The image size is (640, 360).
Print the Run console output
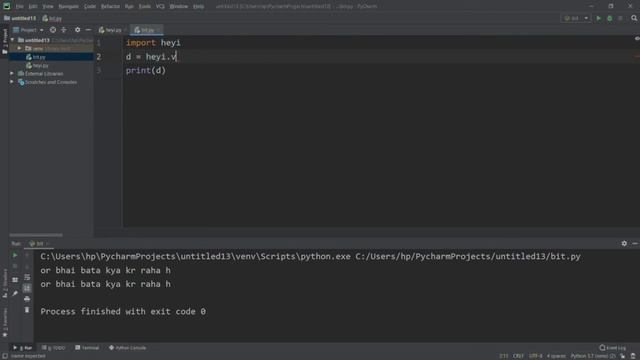click(x=27, y=299)
